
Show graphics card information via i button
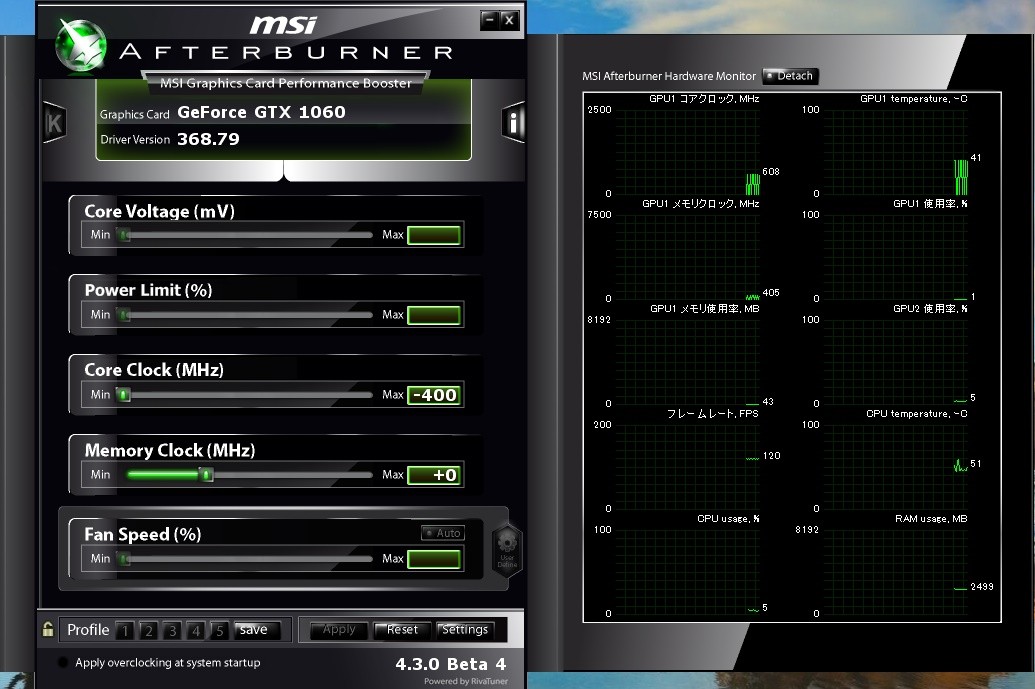(514, 122)
